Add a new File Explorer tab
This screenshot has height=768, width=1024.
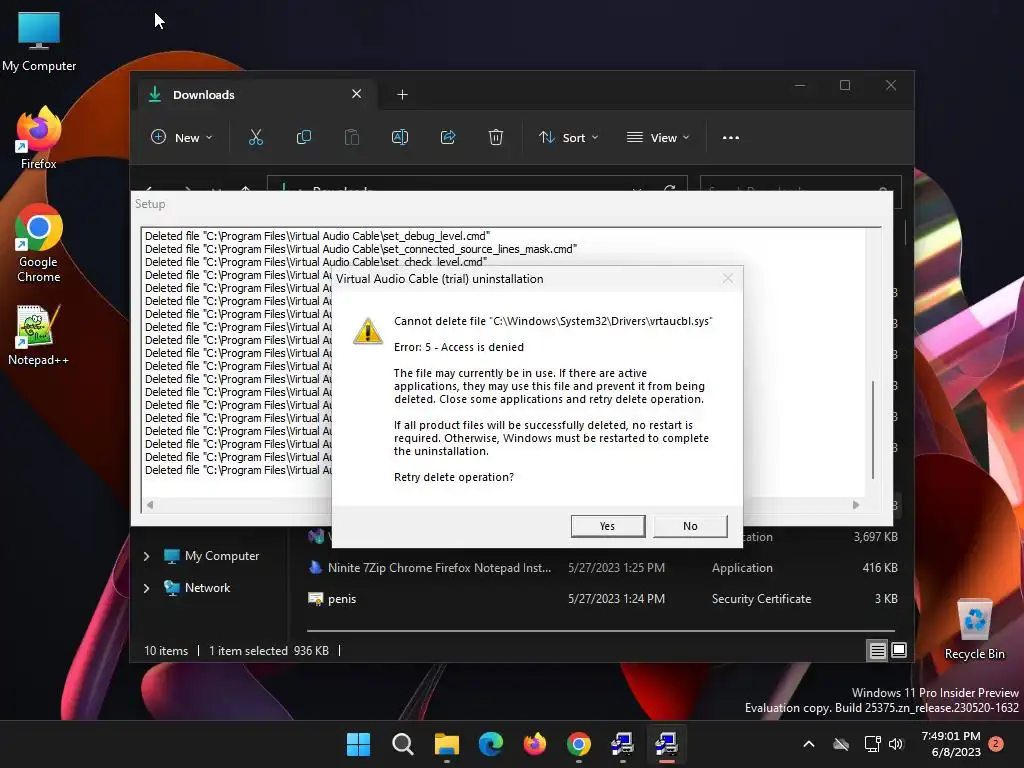(x=402, y=95)
